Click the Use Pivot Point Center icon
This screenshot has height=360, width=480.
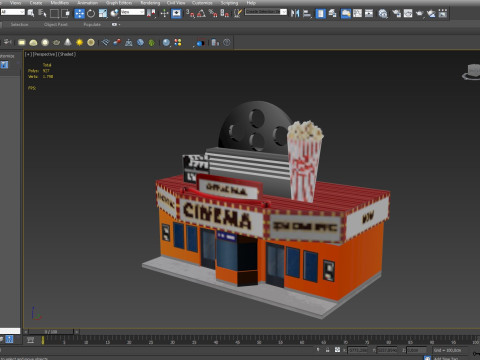point(151,13)
